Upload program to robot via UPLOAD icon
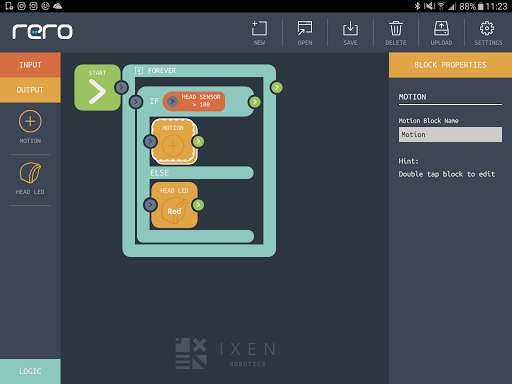 click(441, 33)
